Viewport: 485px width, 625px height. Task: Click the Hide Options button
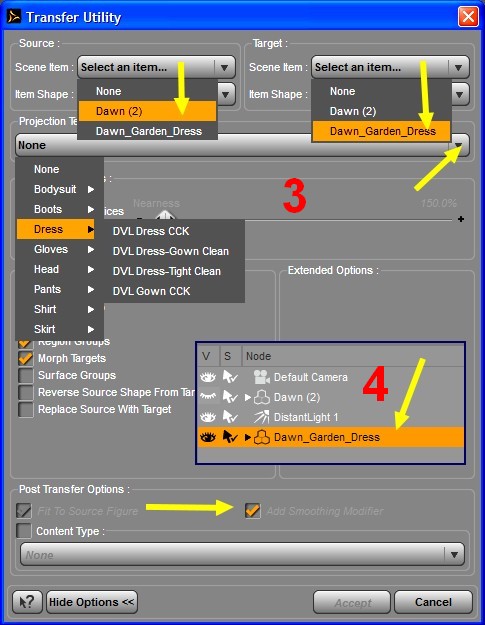point(92,602)
